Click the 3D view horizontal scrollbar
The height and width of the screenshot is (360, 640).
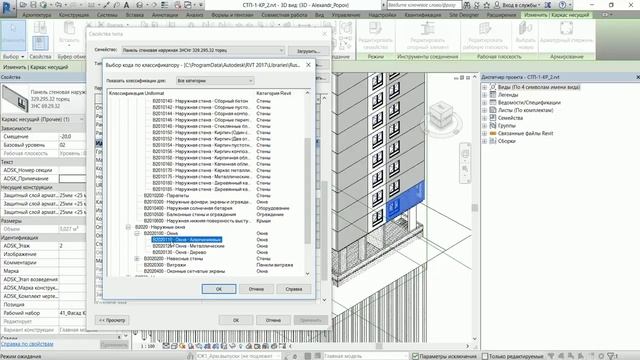379,346
